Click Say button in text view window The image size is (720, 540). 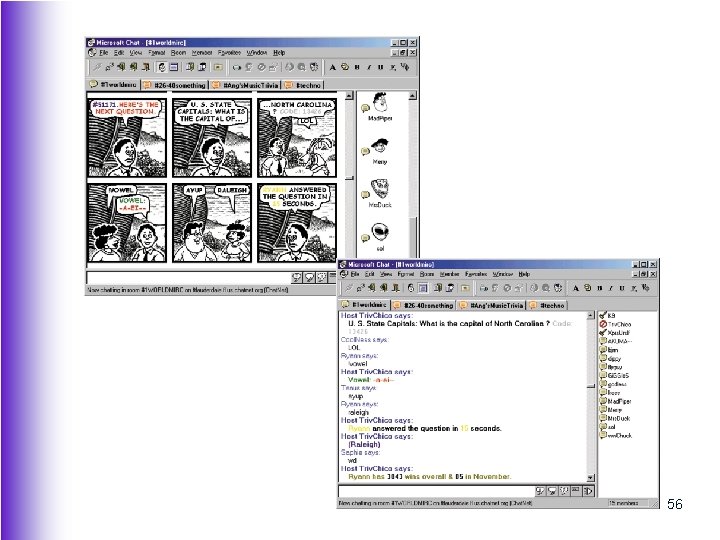(540, 491)
